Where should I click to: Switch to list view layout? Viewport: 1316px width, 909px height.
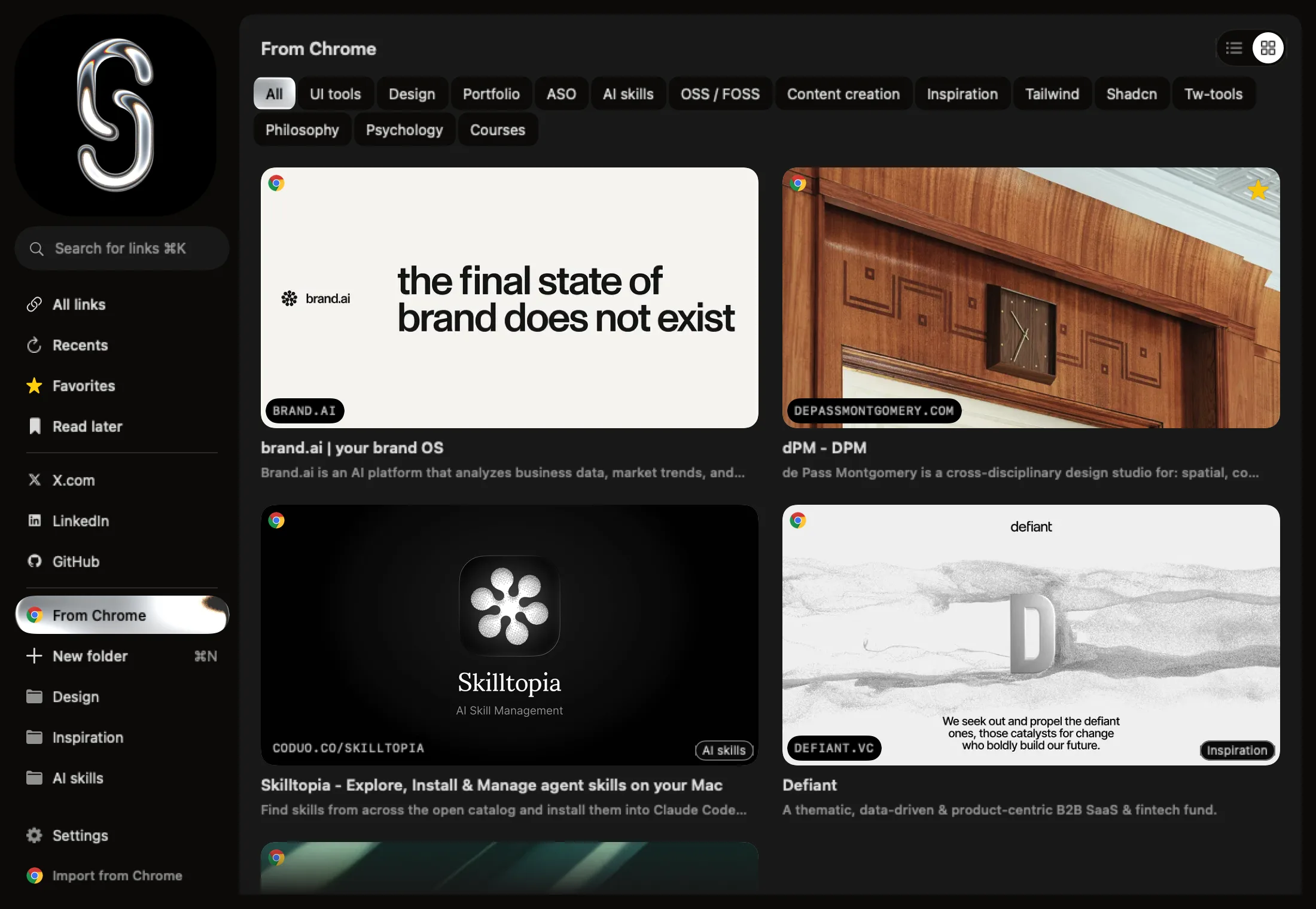coord(1234,48)
